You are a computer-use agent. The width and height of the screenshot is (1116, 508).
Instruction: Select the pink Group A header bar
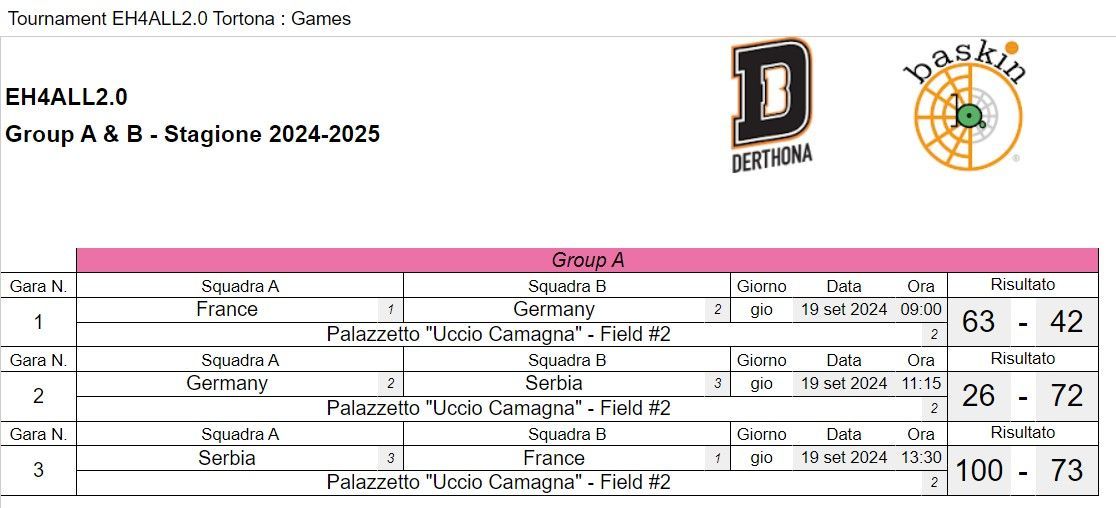(587, 260)
